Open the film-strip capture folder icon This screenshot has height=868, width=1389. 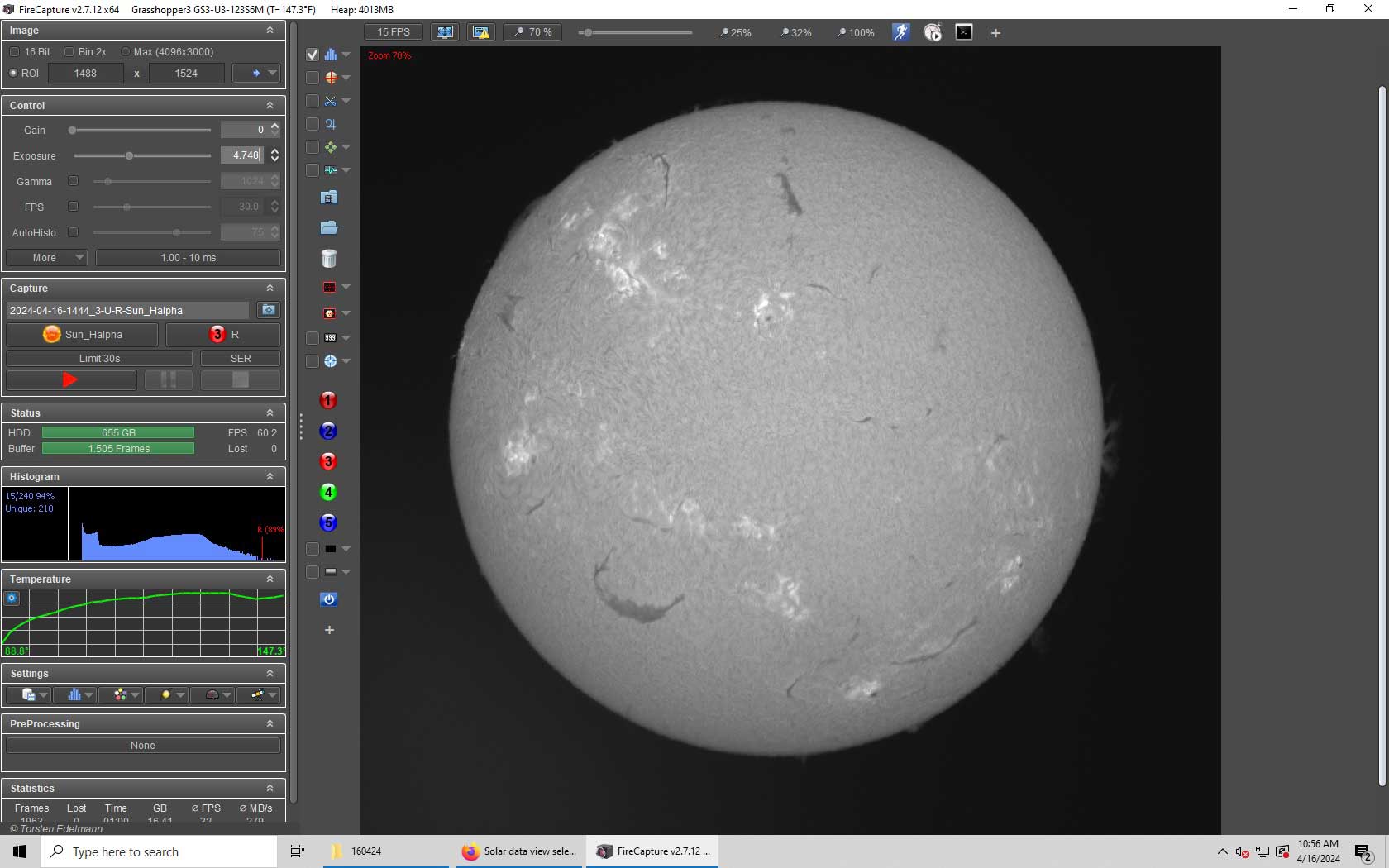329,198
